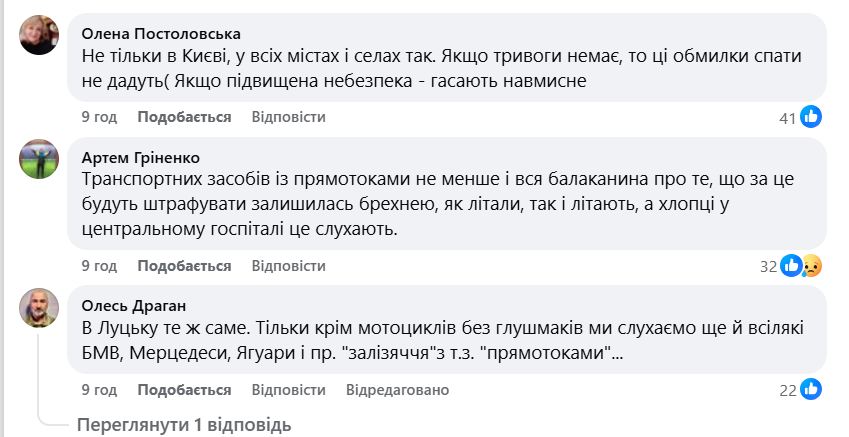Reply to Артем Гріненко's comment

(x=288, y=266)
